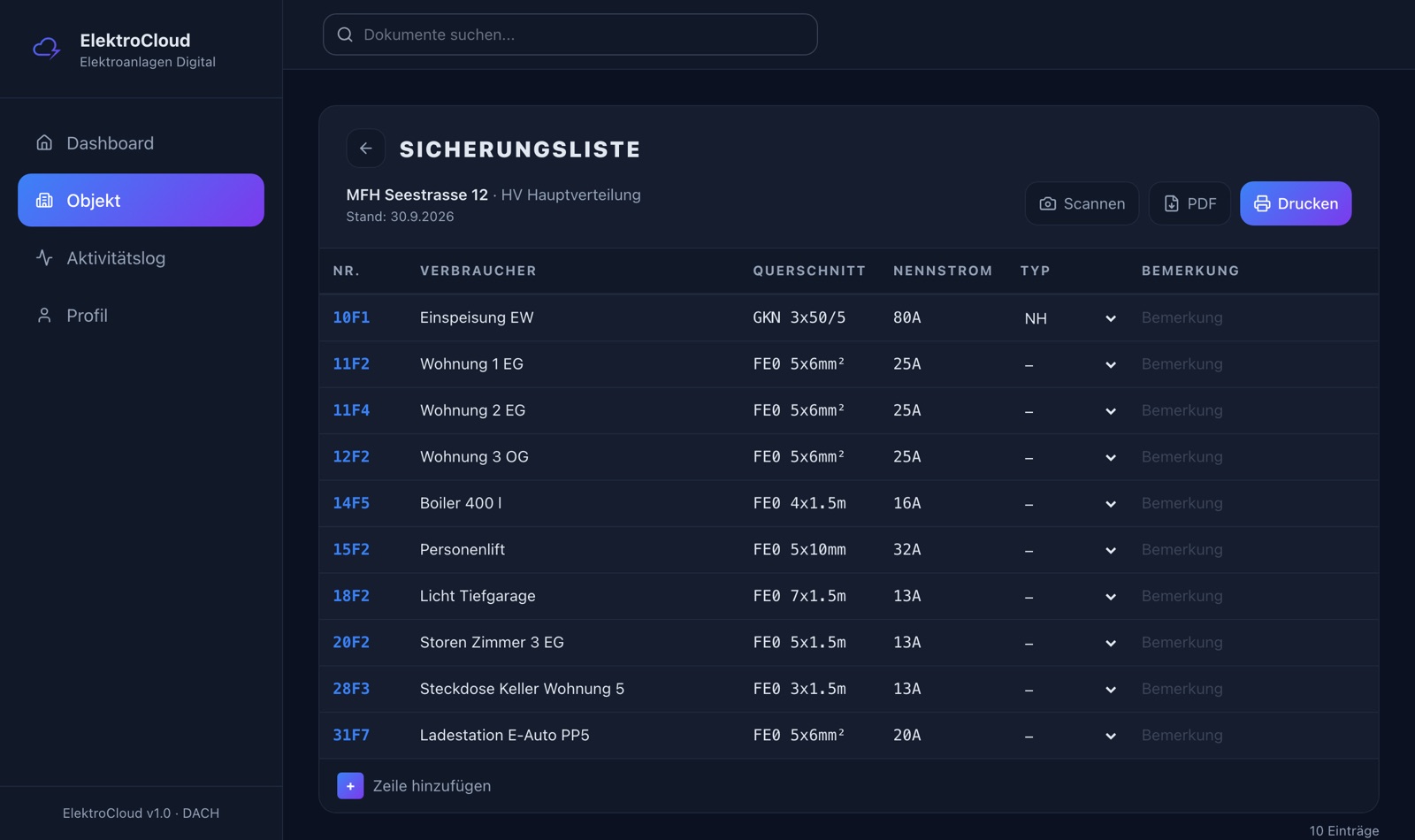The width and height of the screenshot is (1415, 840).
Task: Click fuse number 28F3
Action: pyautogui.click(x=351, y=689)
